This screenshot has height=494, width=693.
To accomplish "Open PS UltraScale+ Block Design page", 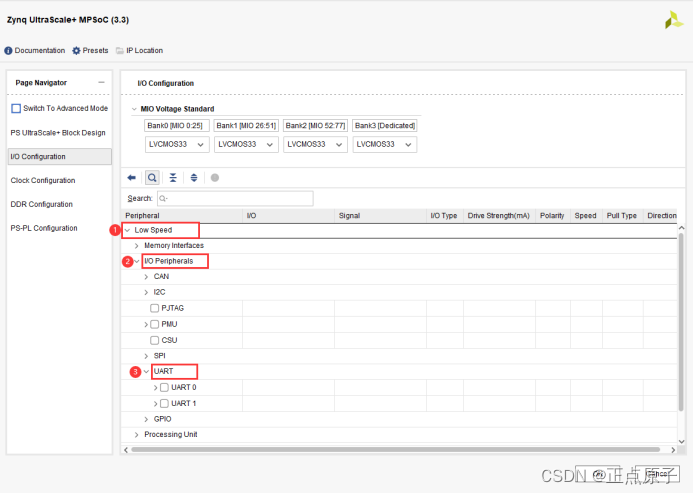I will pyautogui.click(x=58, y=133).
